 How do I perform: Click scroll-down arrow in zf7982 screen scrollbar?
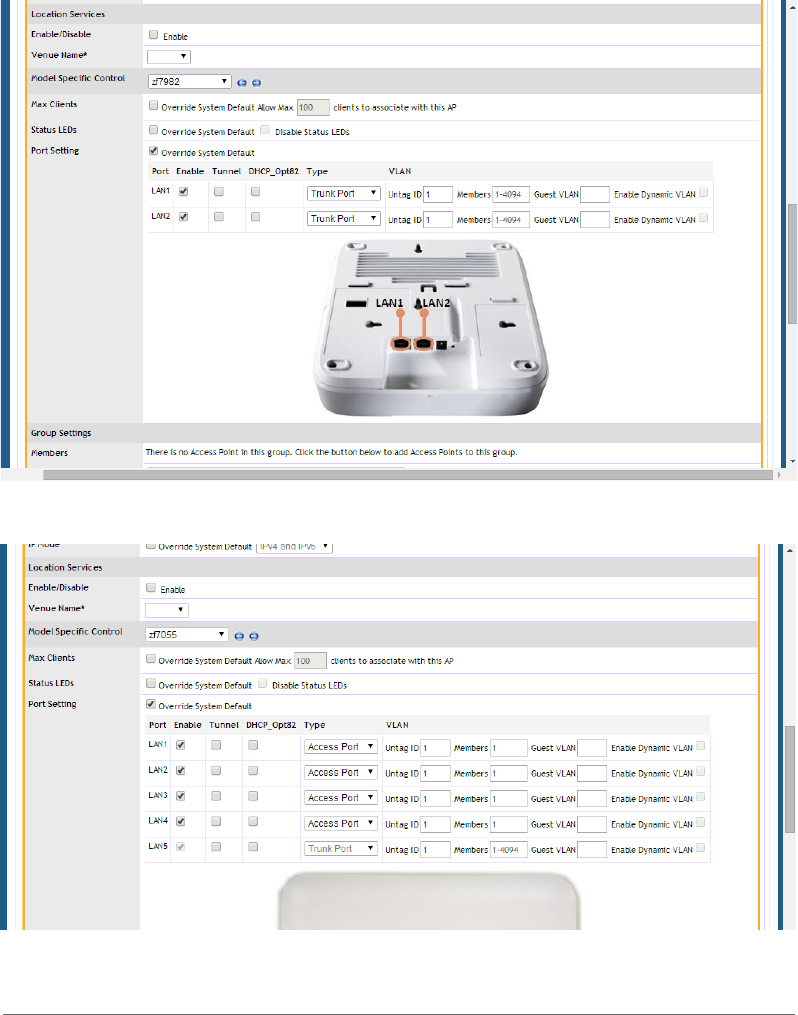[792, 462]
